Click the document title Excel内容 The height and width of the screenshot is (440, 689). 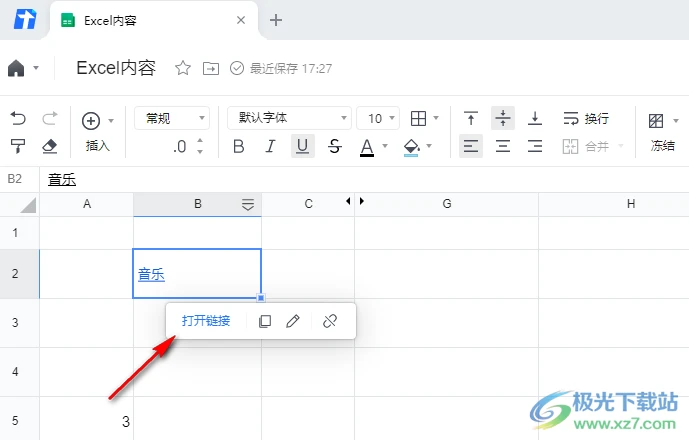[x=116, y=68]
